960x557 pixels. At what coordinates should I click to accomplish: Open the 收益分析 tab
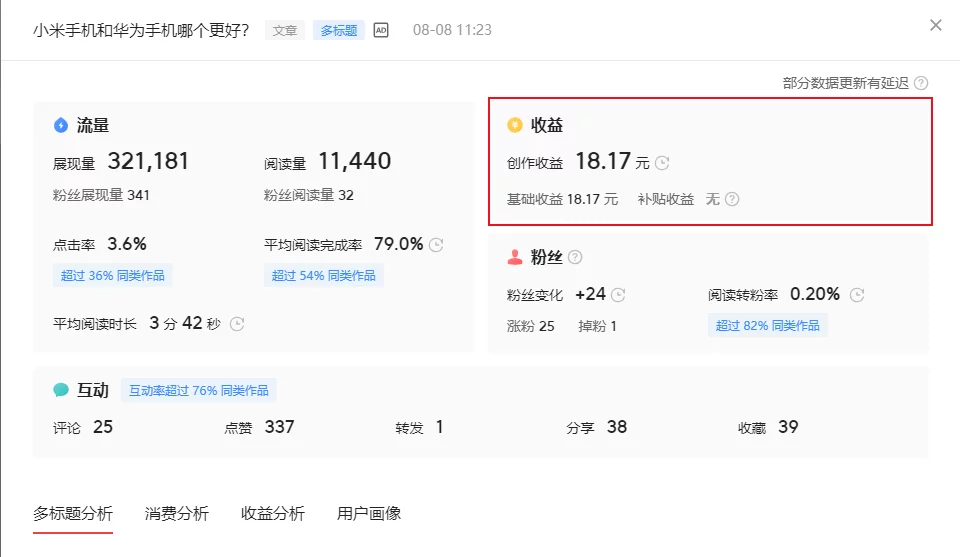272,513
